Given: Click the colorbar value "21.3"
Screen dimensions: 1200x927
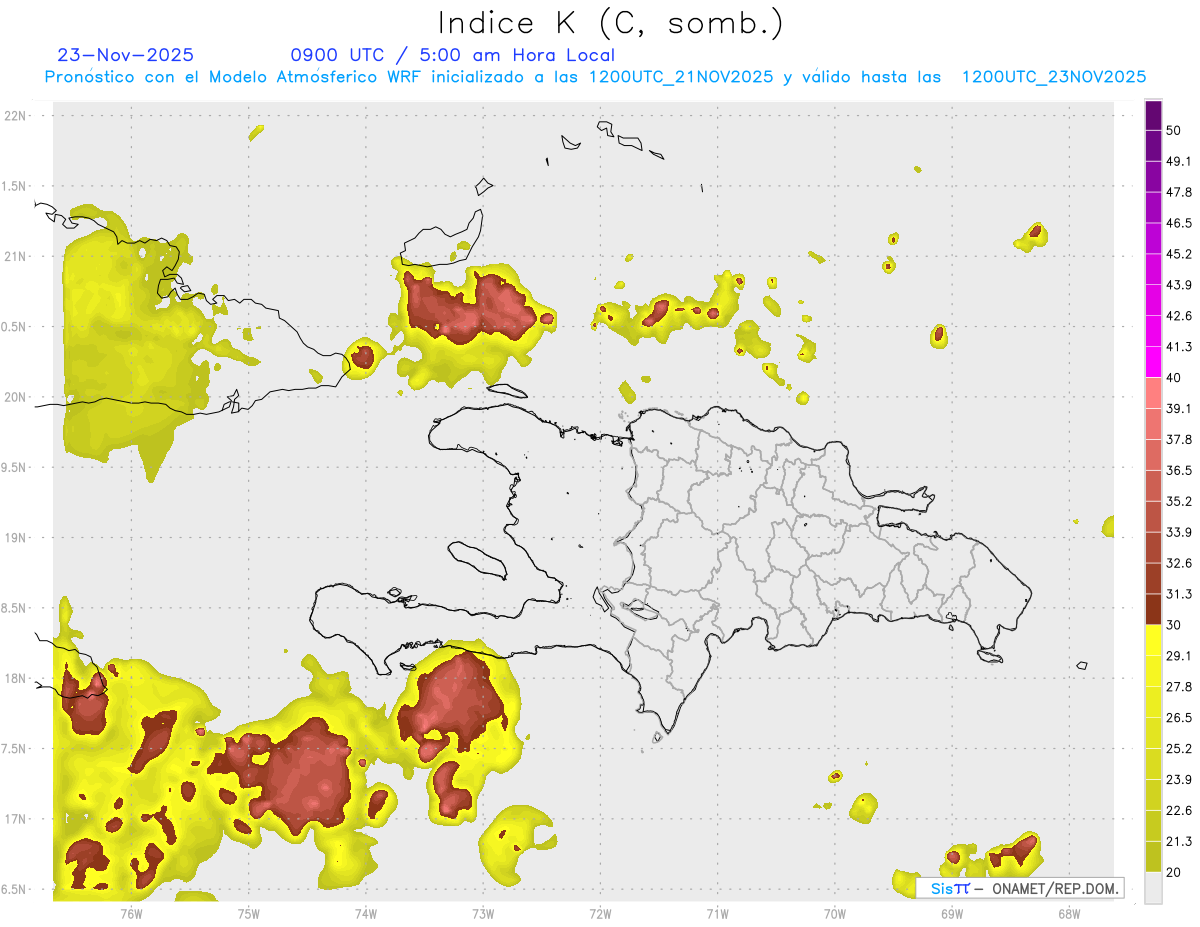Looking at the screenshot, I should (1179, 842).
